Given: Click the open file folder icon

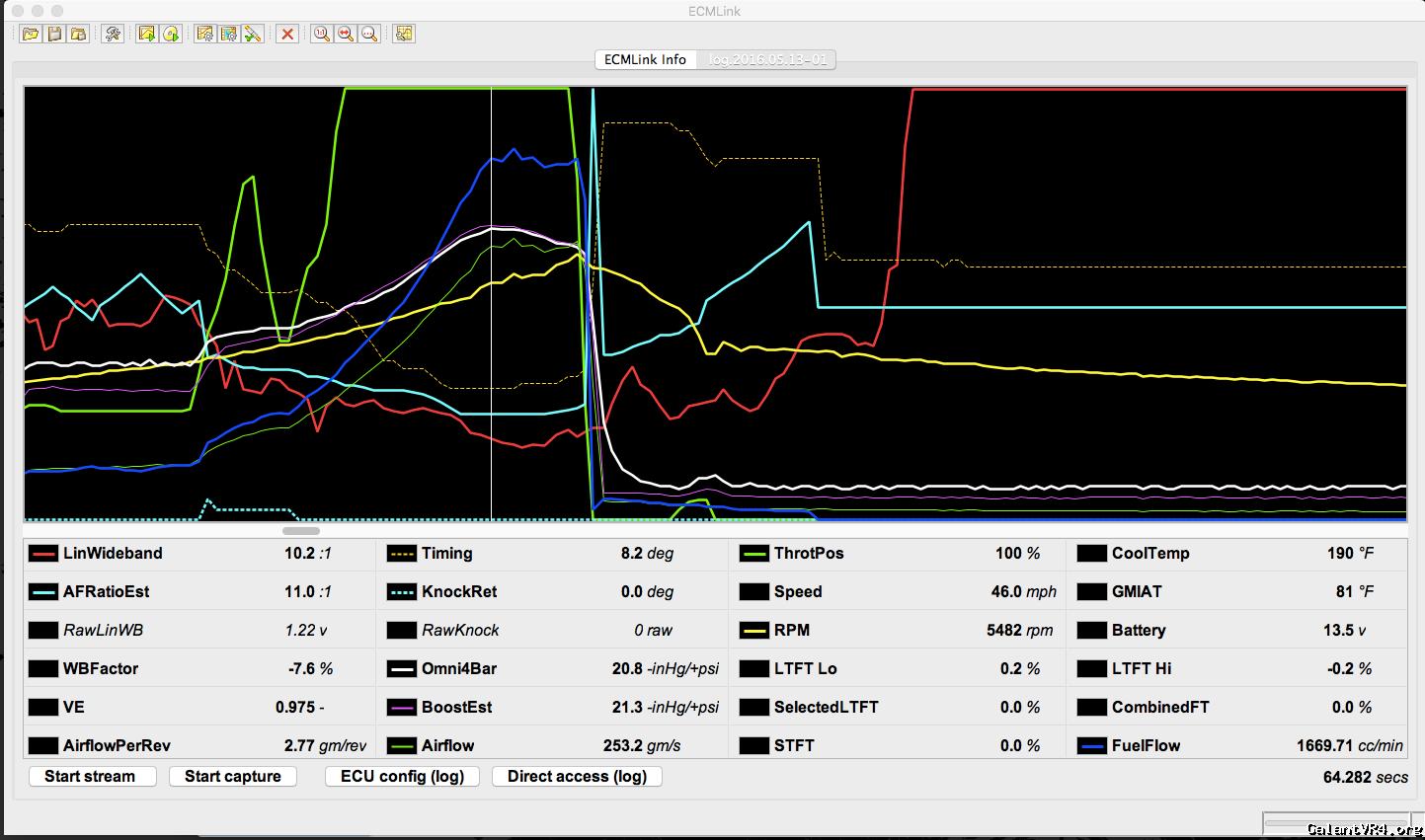Looking at the screenshot, I should [31, 34].
